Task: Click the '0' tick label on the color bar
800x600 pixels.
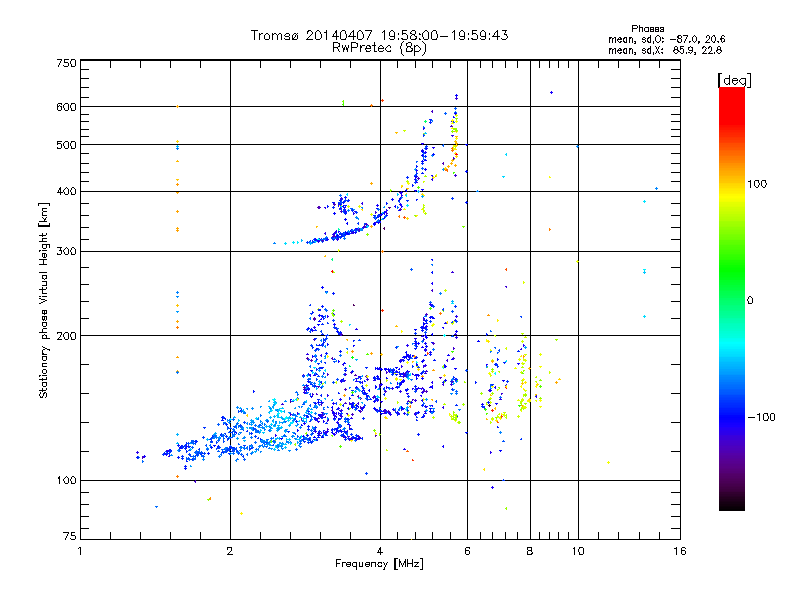Action: click(750, 301)
